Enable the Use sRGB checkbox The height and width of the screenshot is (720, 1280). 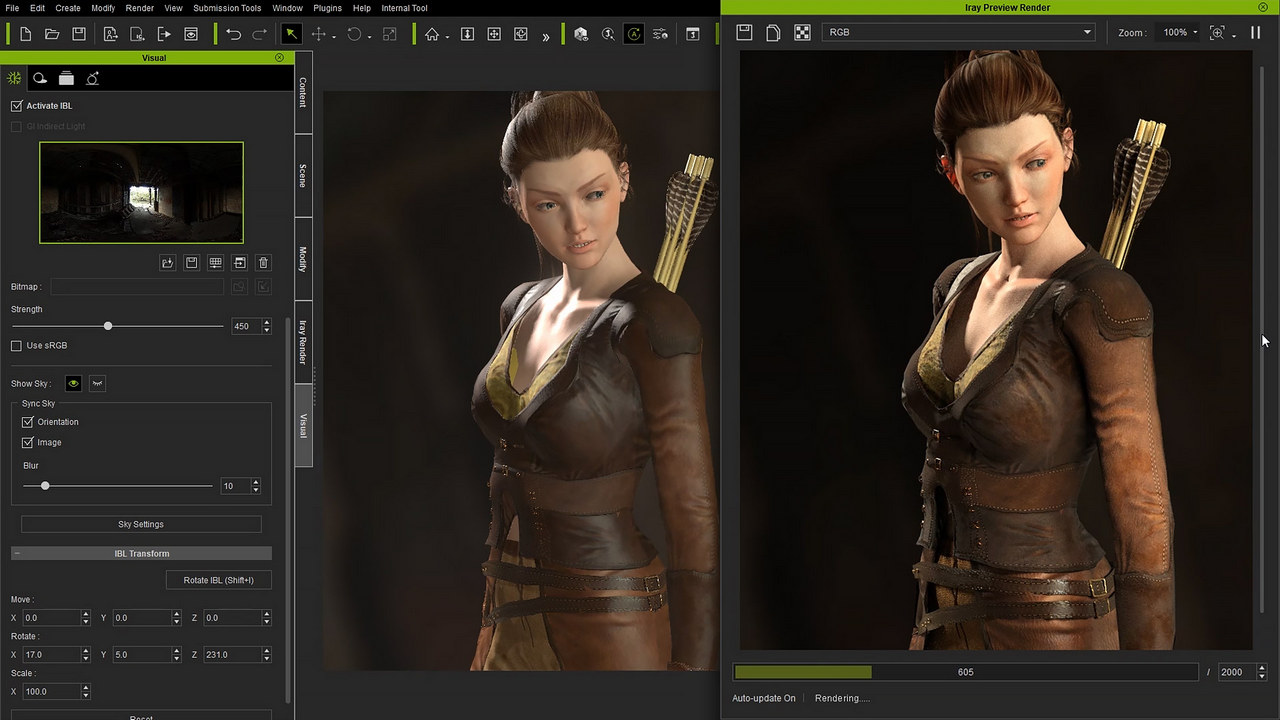[16, 346]
